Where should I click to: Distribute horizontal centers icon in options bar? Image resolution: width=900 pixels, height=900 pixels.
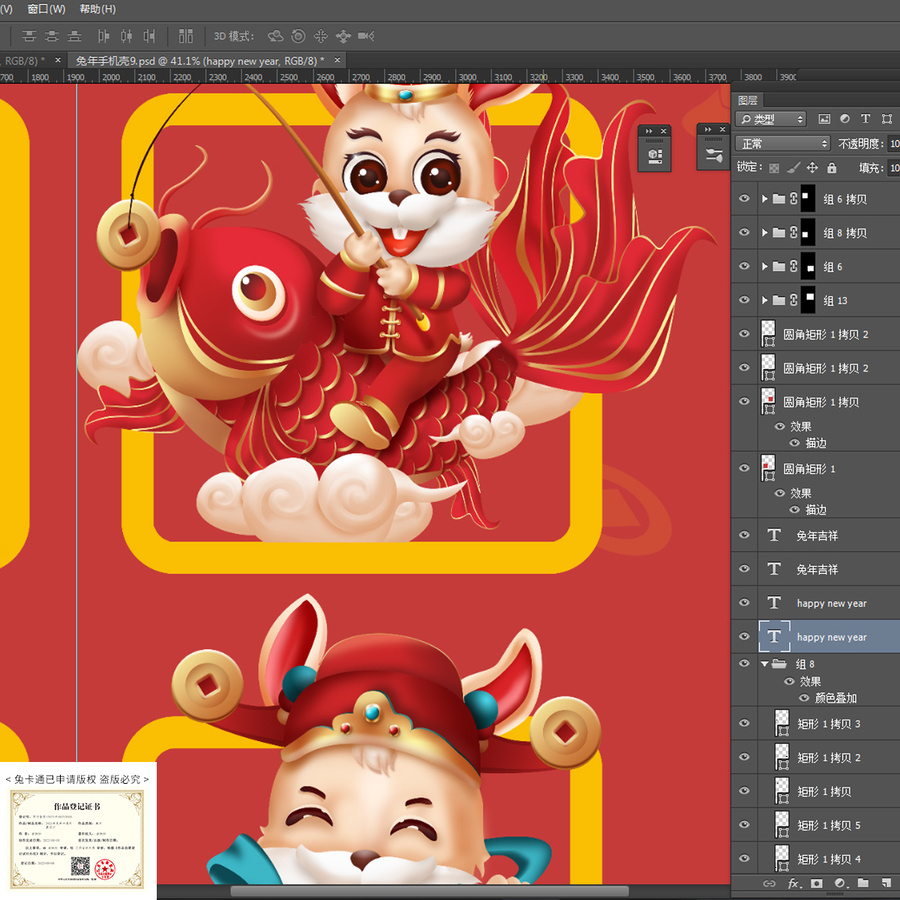tap(126, 36)
